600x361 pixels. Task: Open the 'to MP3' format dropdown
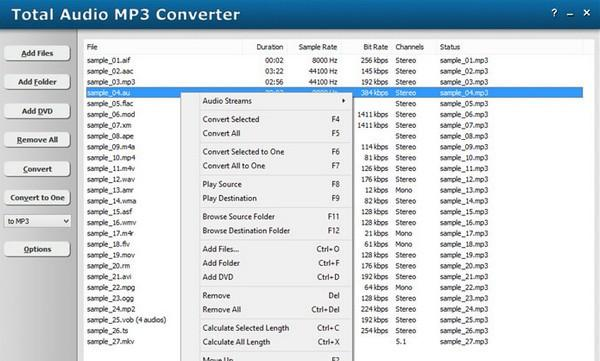(x=38, y=221)
